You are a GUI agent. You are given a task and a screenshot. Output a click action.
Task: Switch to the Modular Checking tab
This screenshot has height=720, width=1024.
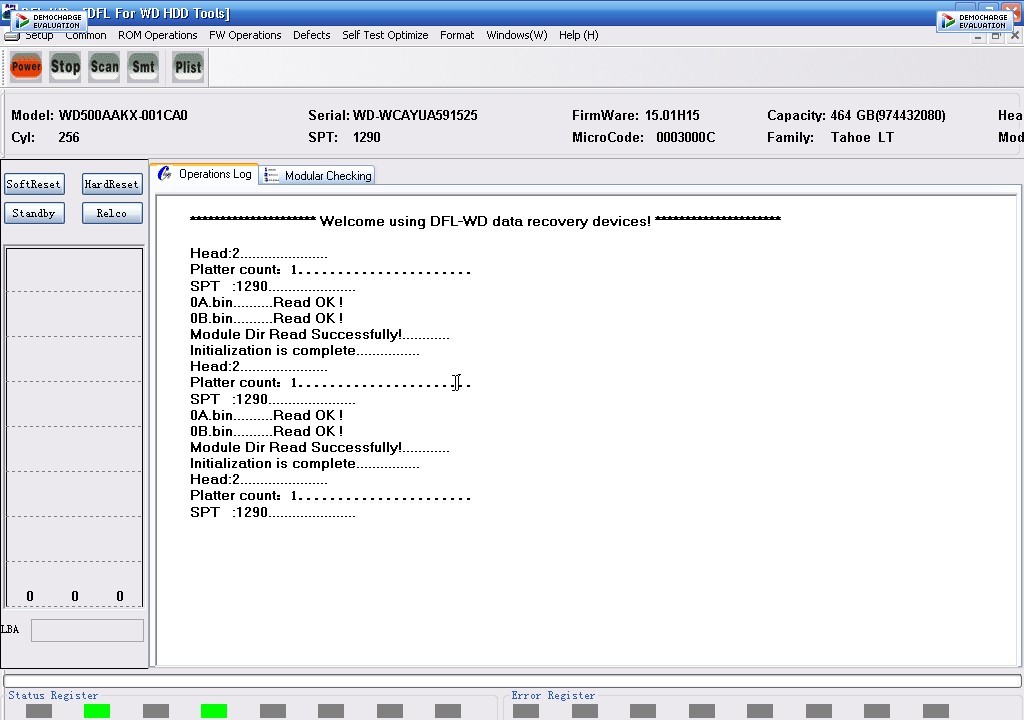click(317, 175)
